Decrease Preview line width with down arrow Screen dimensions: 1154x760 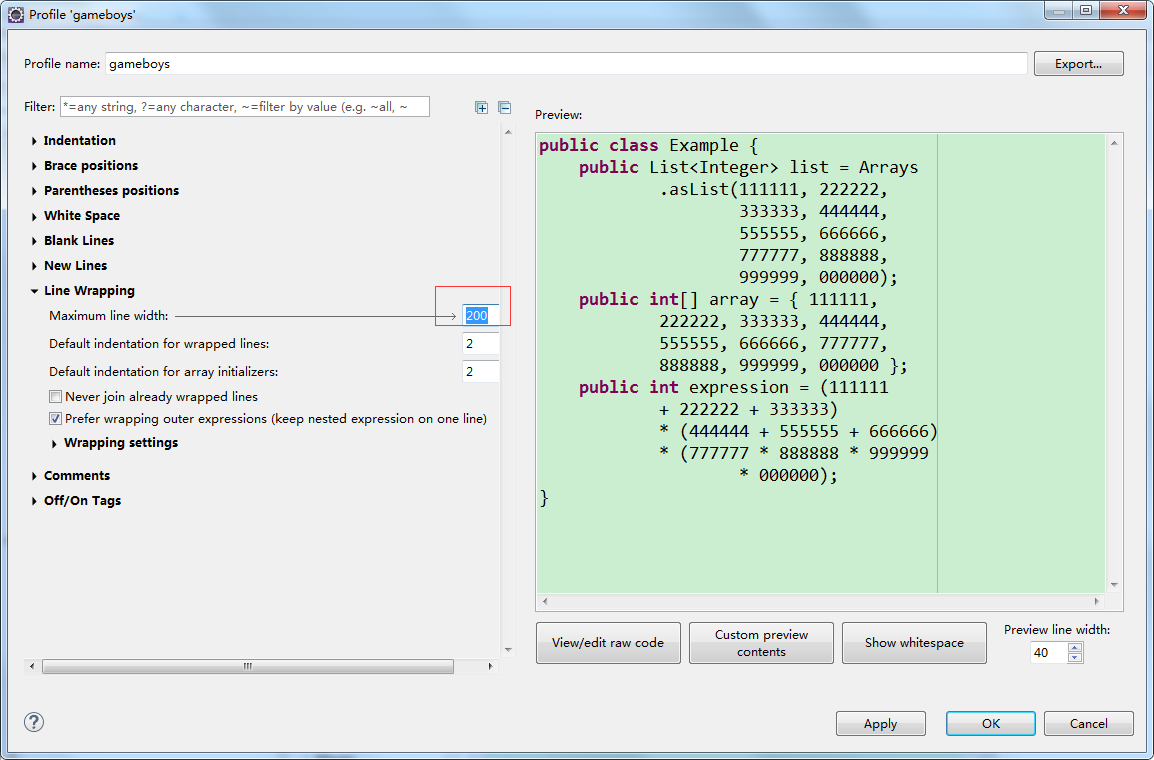pyautogui.click(x=1075, y=658)
